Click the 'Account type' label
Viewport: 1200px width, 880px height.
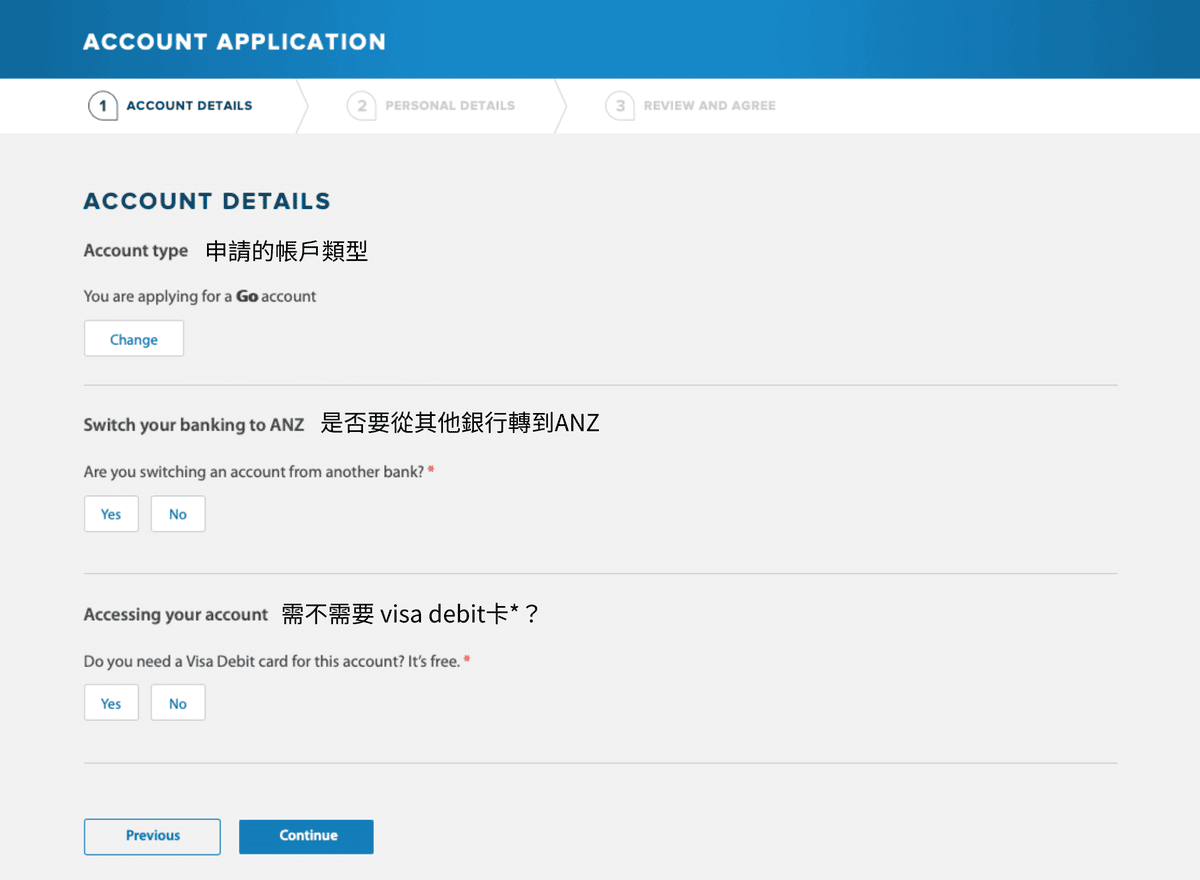point(136,251)
